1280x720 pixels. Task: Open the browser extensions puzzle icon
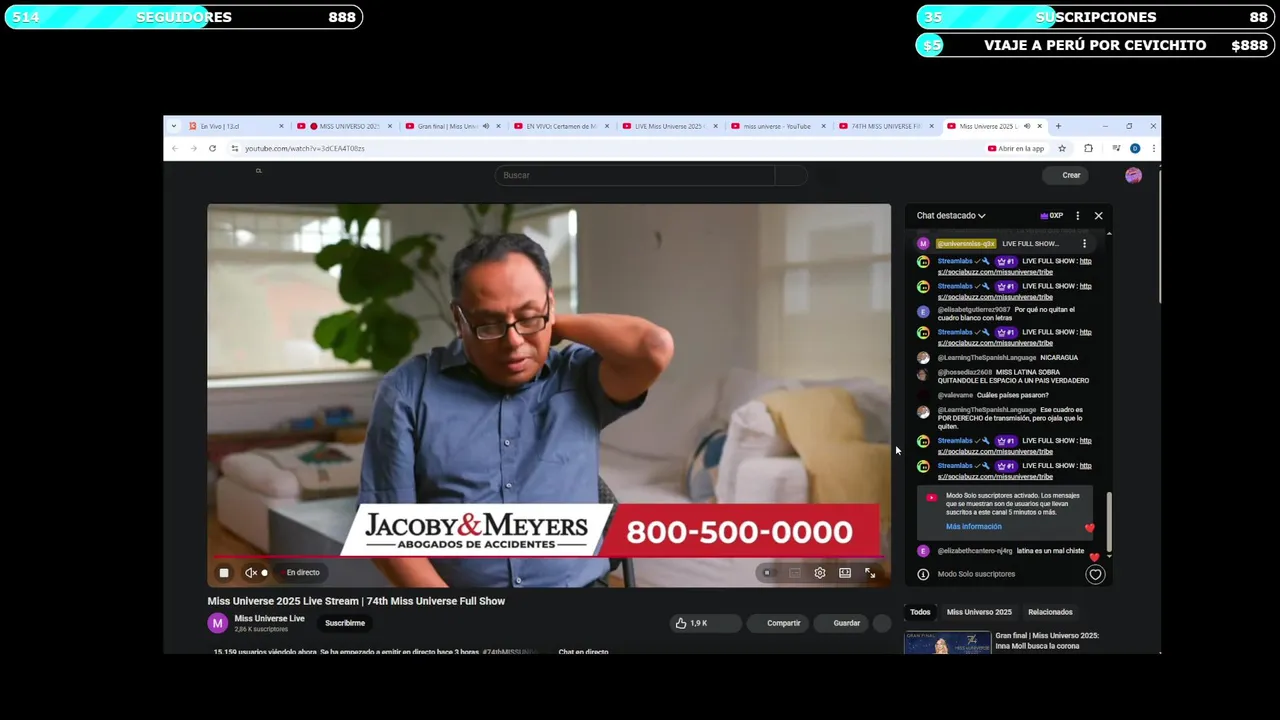(1088, 148)
